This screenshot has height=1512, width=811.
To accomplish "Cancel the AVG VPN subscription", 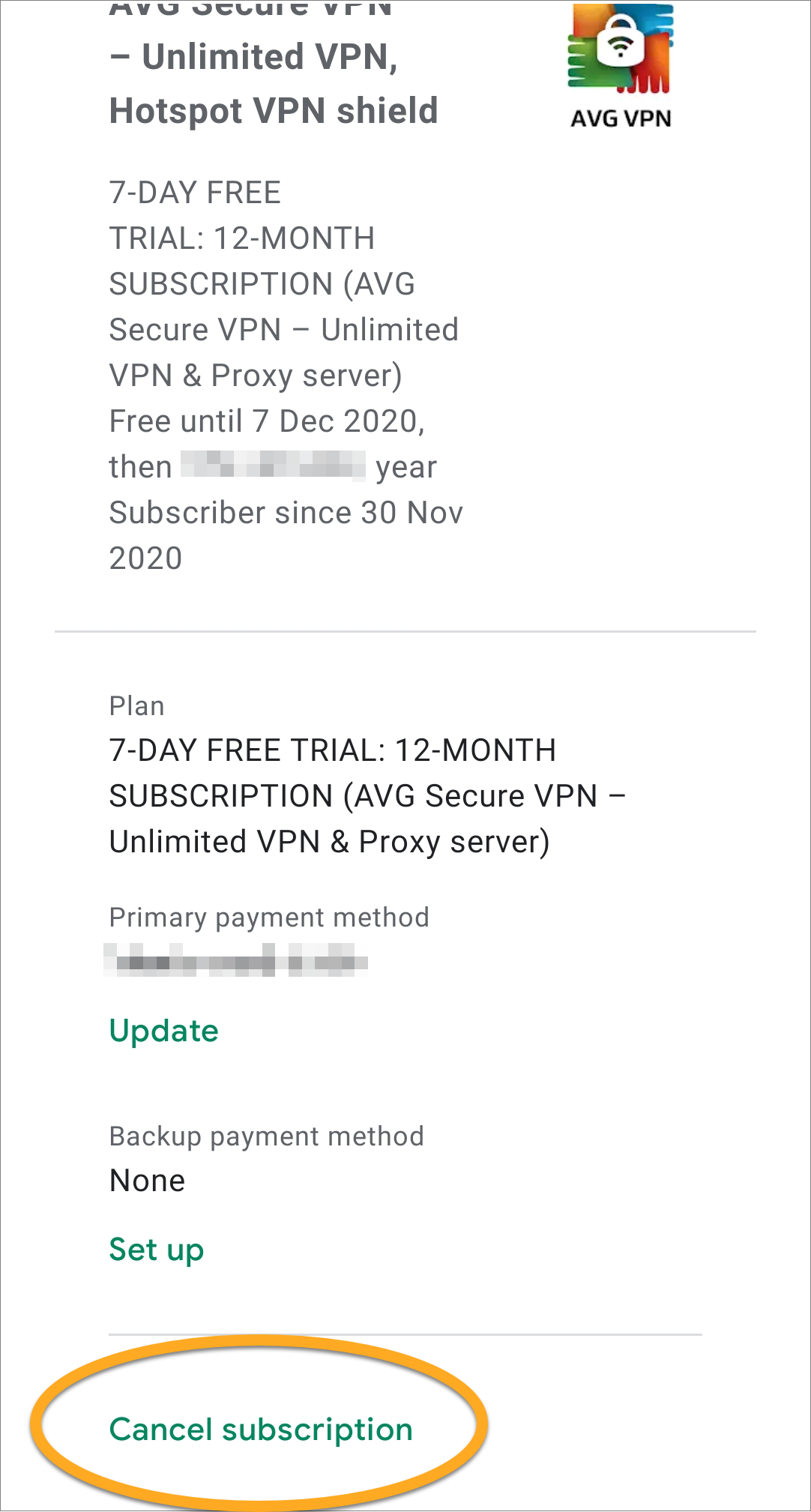I will click(x=261, y=1430).
